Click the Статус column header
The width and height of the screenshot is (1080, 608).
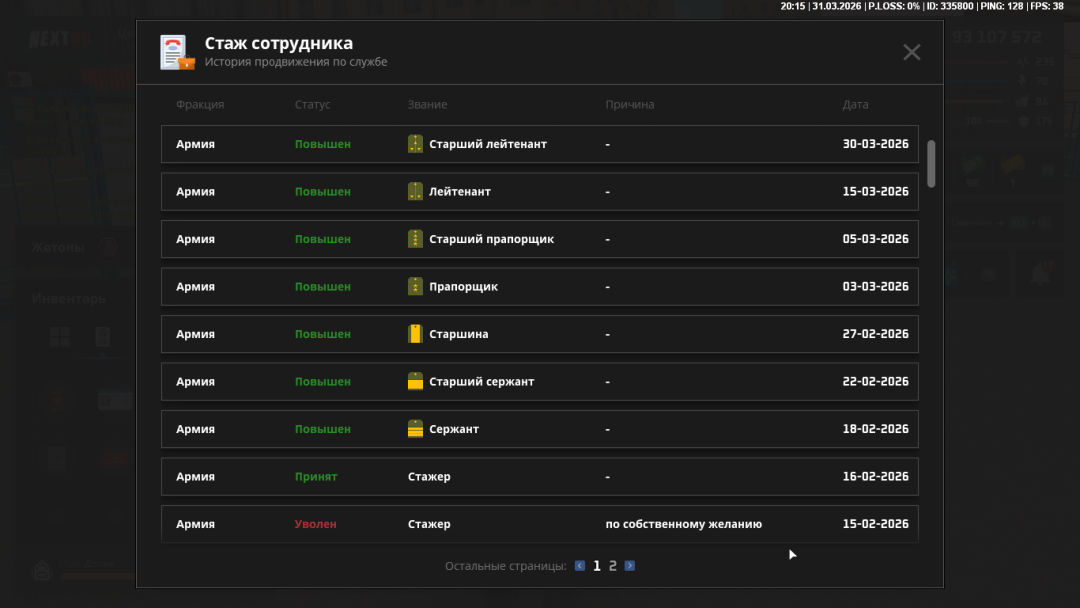point(312,105)
